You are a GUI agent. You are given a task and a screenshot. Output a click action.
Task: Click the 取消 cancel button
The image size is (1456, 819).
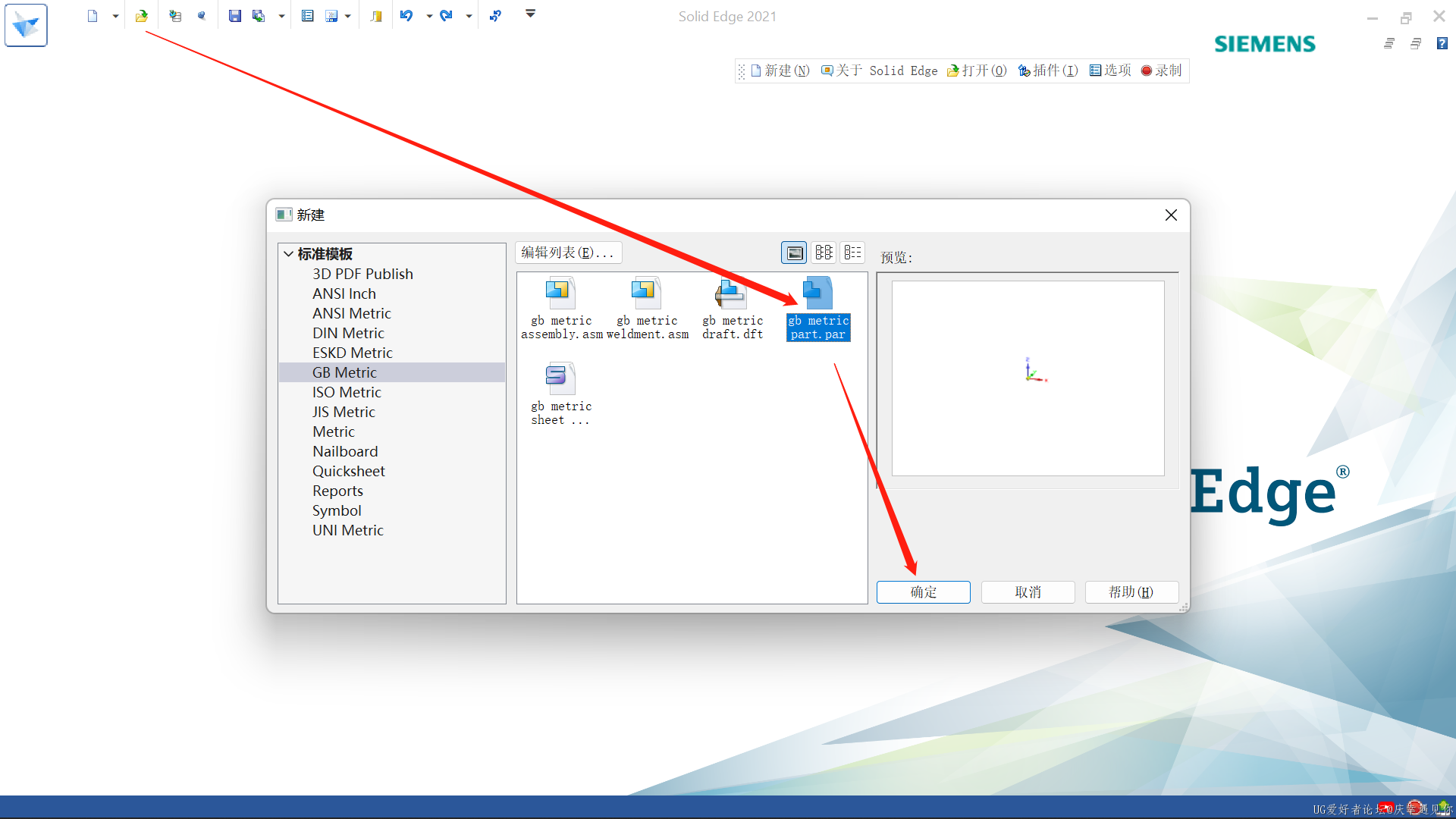coord(1028,592)
